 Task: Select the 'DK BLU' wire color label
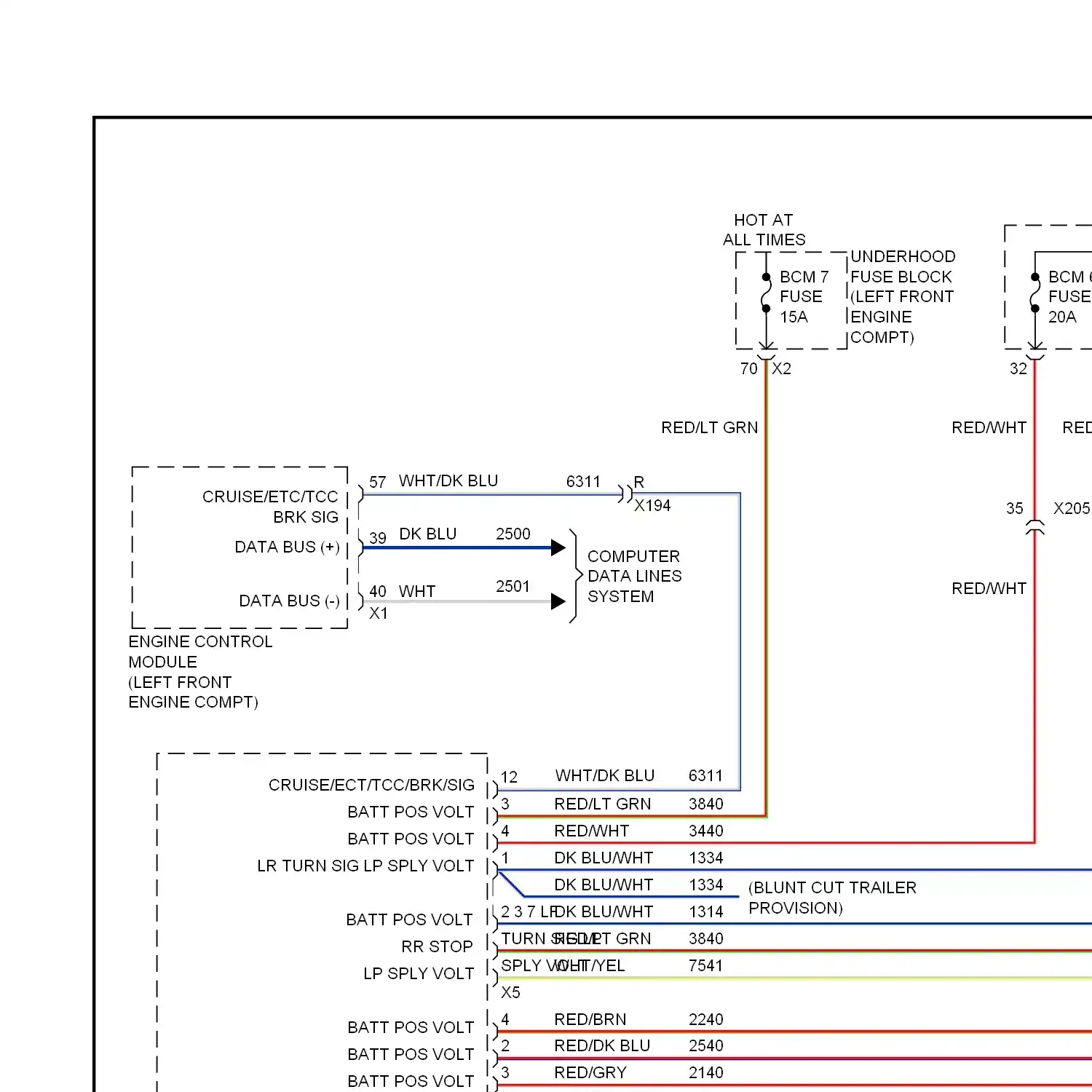coord(427,534)
